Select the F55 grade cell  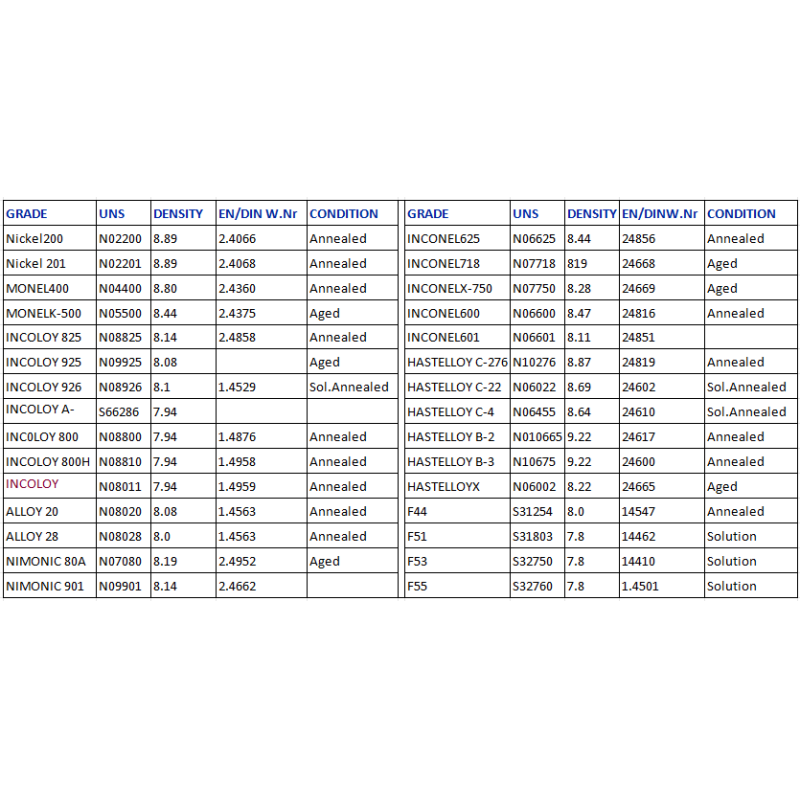tap(457, 586)
